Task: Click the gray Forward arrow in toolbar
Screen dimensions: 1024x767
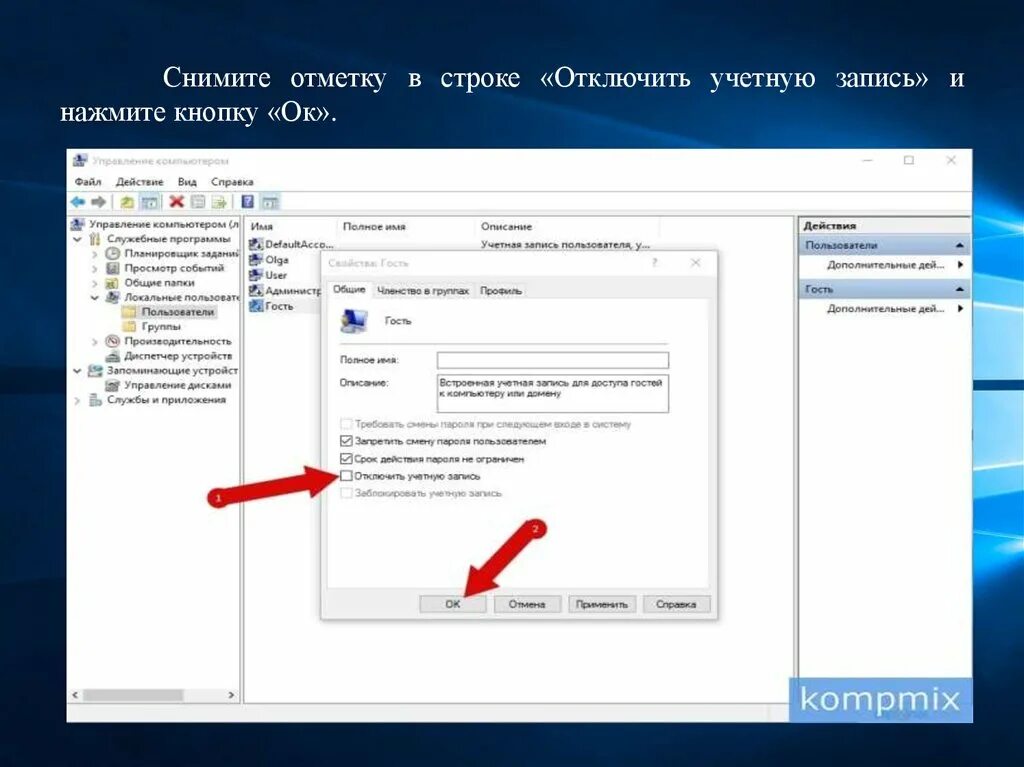Action: [99, 202]
